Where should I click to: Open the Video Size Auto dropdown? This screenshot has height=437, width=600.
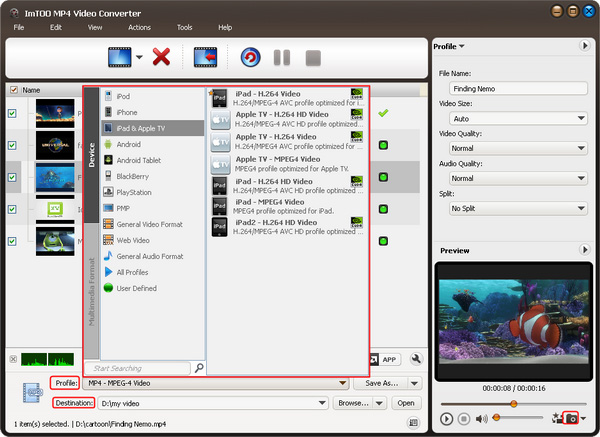518,119
